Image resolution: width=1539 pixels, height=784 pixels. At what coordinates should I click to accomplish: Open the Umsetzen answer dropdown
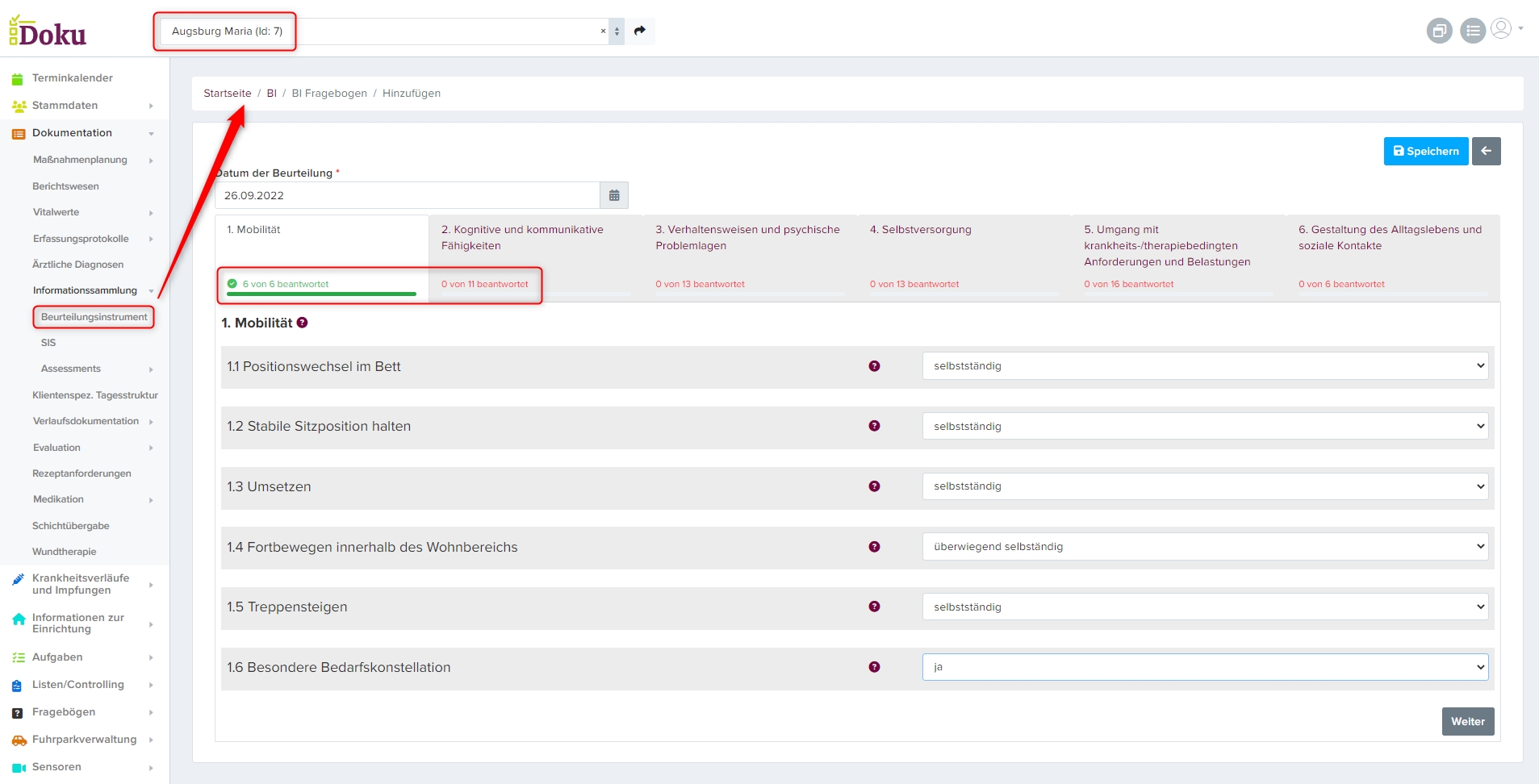pyautogui.click(x=1205, y=486)
